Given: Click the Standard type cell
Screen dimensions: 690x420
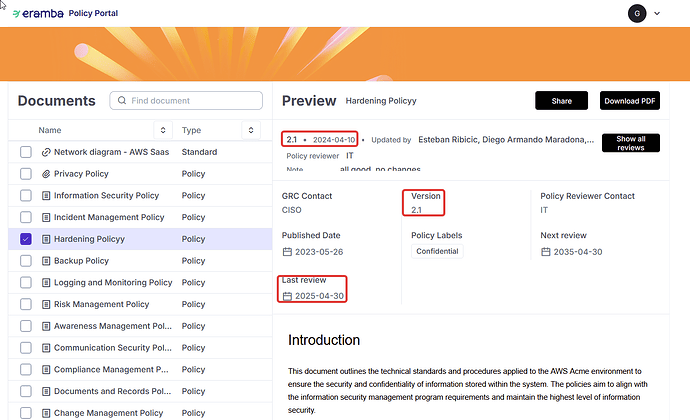Looking at the screenshot, I should point(199,152).
